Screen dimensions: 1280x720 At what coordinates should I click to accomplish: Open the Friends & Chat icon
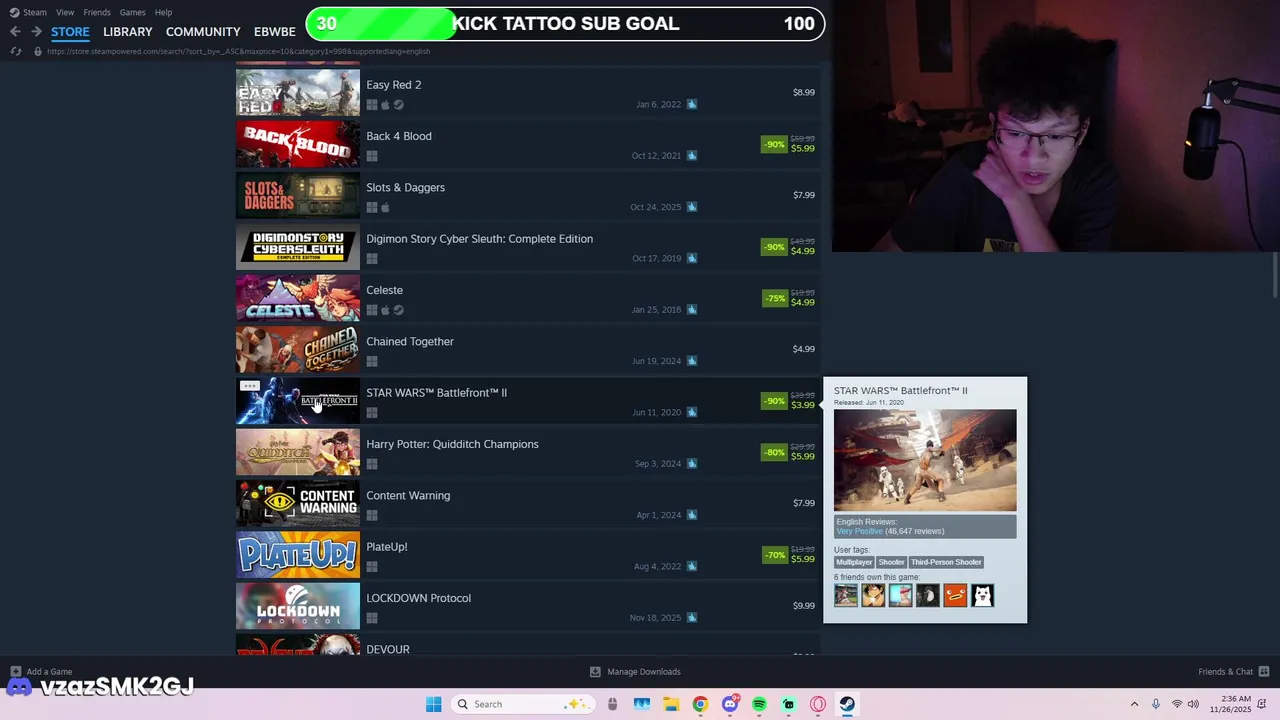pos(1264,672)
